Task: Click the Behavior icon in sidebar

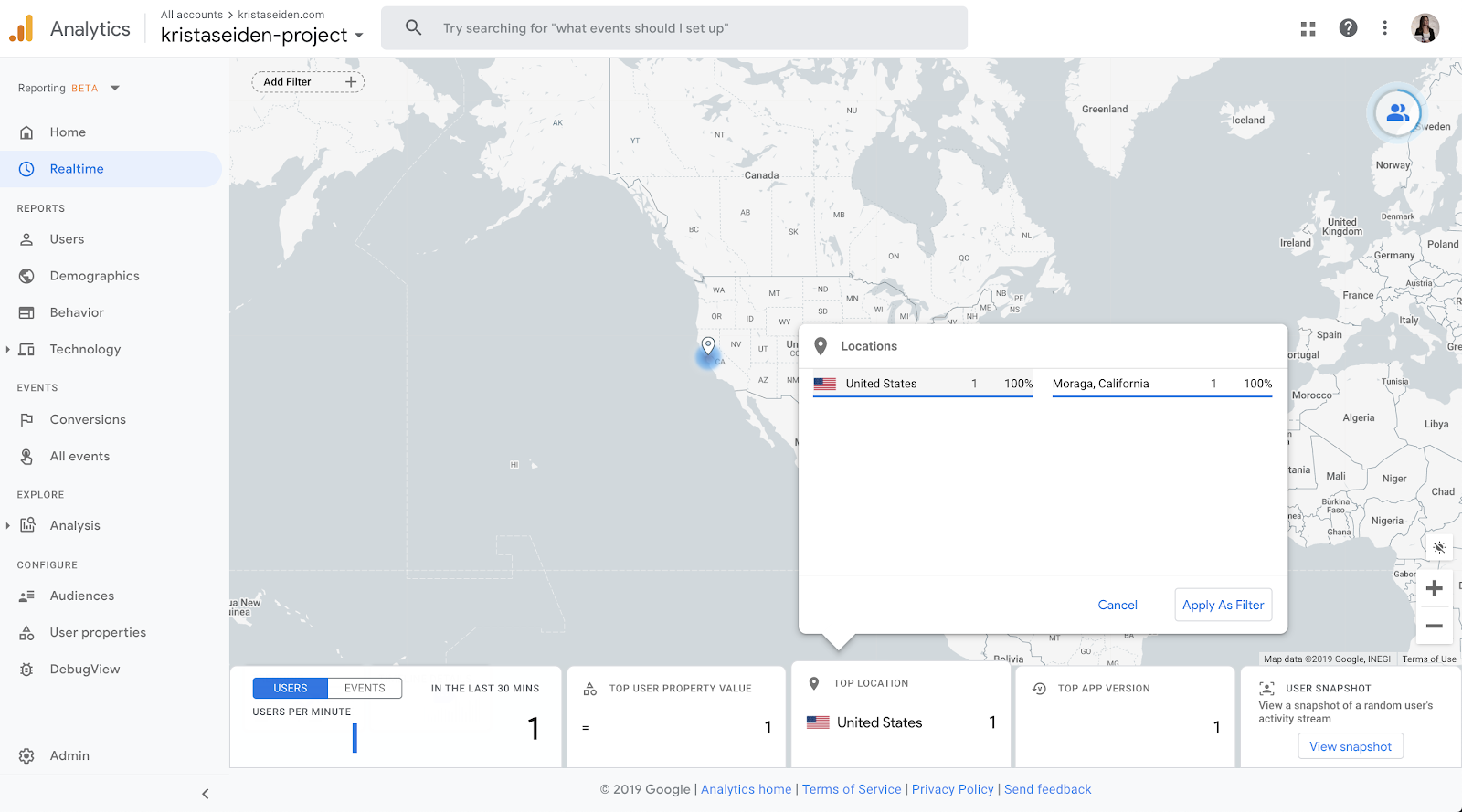Action: point(26,312)
